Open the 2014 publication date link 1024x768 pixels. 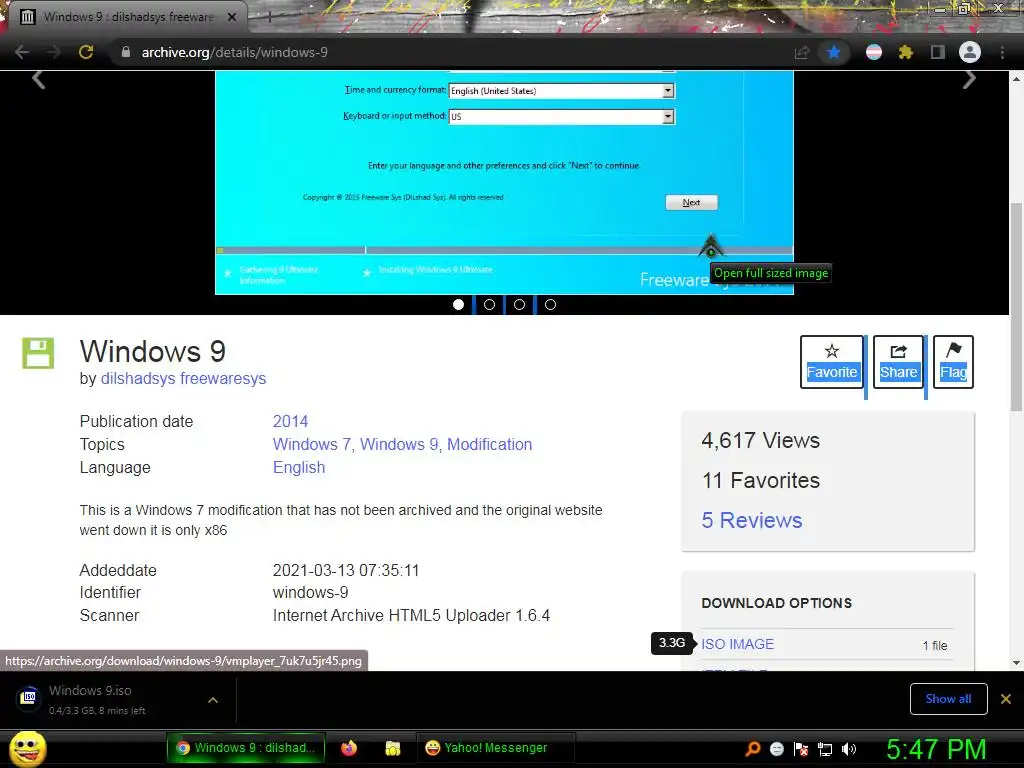pos(290,421)
